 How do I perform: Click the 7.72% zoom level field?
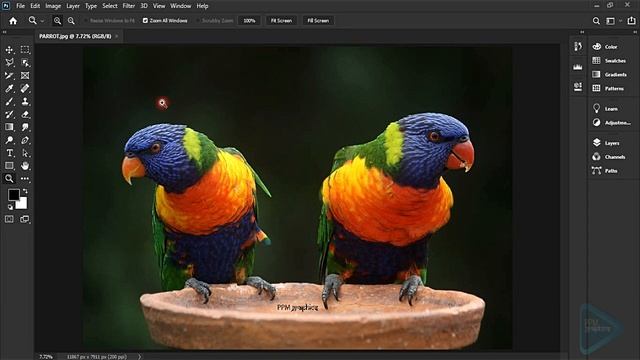(x=46, y=357)
